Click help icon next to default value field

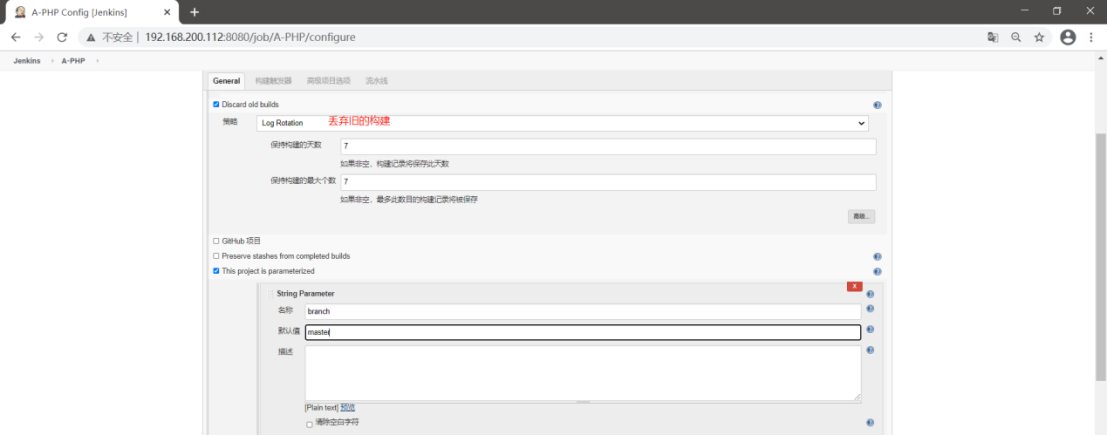pyautogui.click(x=870, y=329)
